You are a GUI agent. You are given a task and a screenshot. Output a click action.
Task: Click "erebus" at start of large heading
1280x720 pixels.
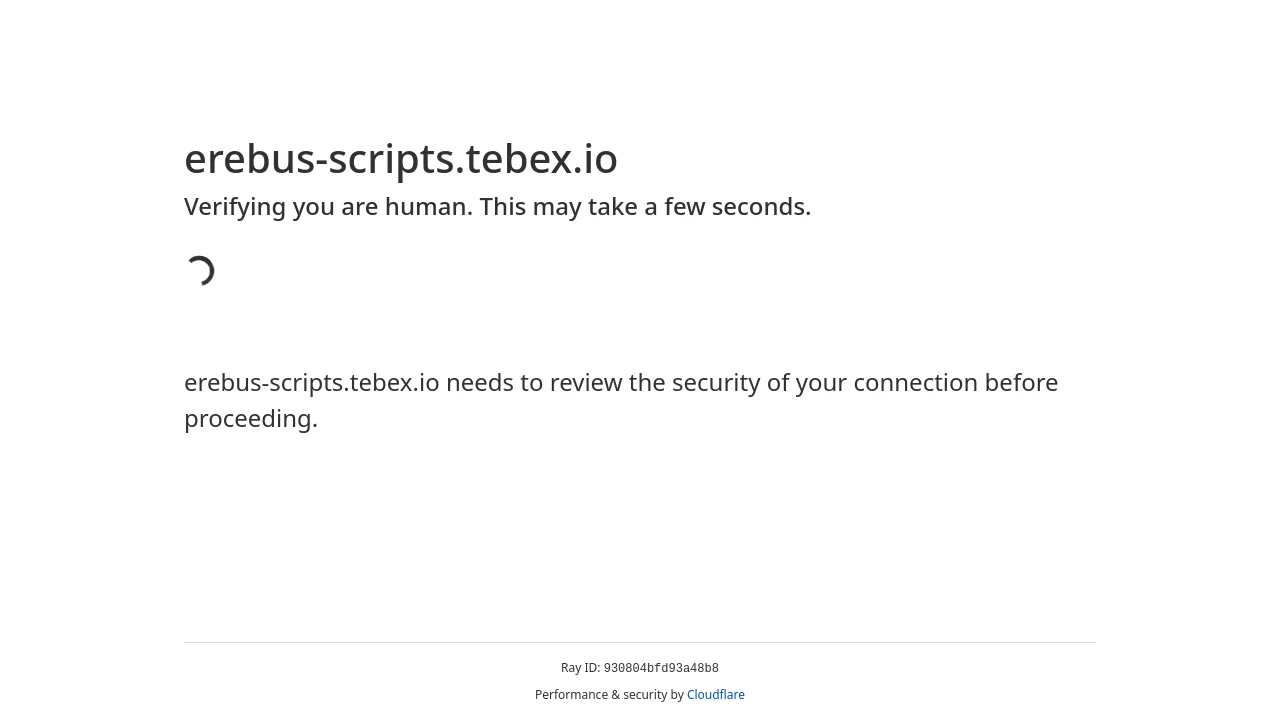[x=249, y=159]
